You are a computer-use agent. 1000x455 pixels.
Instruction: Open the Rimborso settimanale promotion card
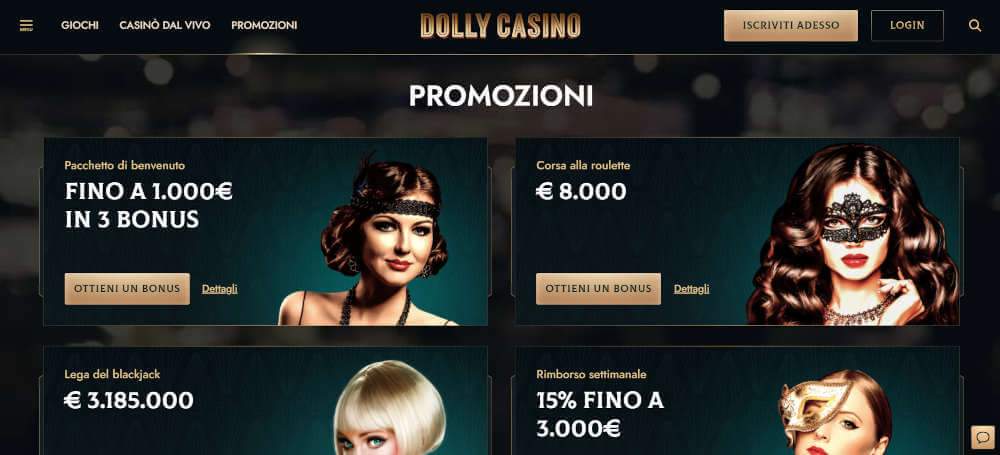coord(737,401)
